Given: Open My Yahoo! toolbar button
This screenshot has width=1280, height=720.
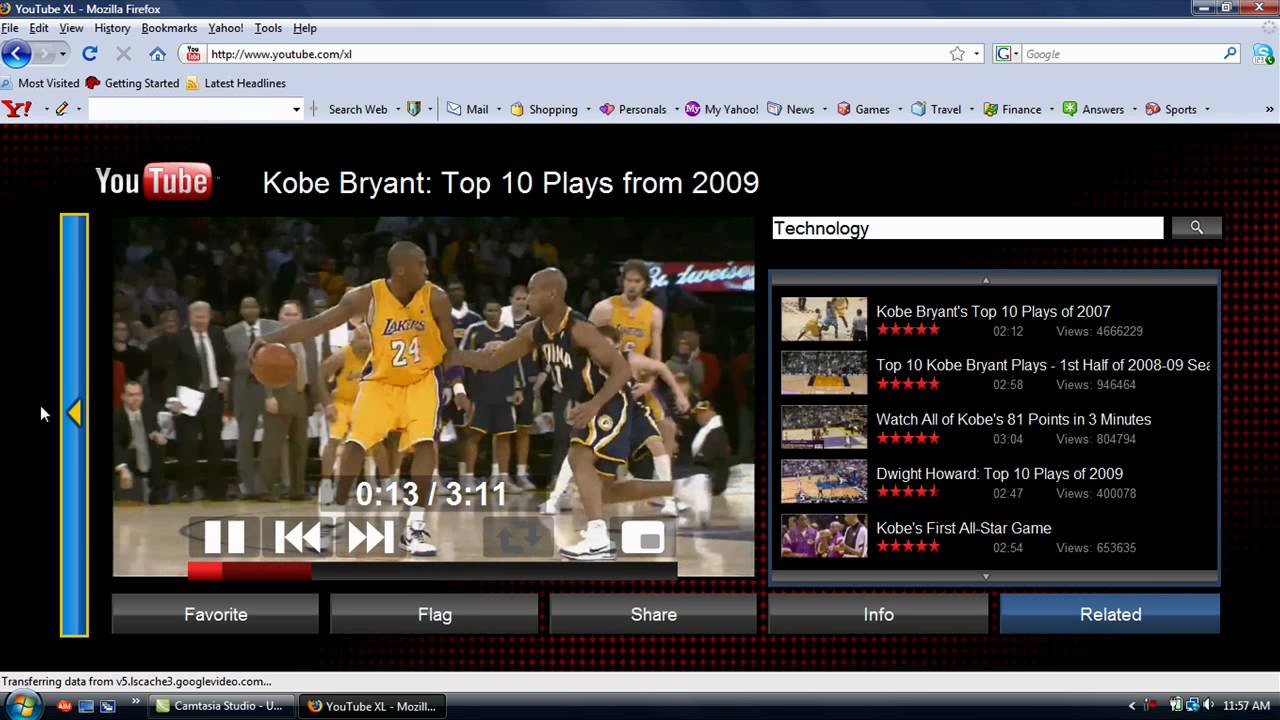Looking at the screenshot, I should 722,109.
